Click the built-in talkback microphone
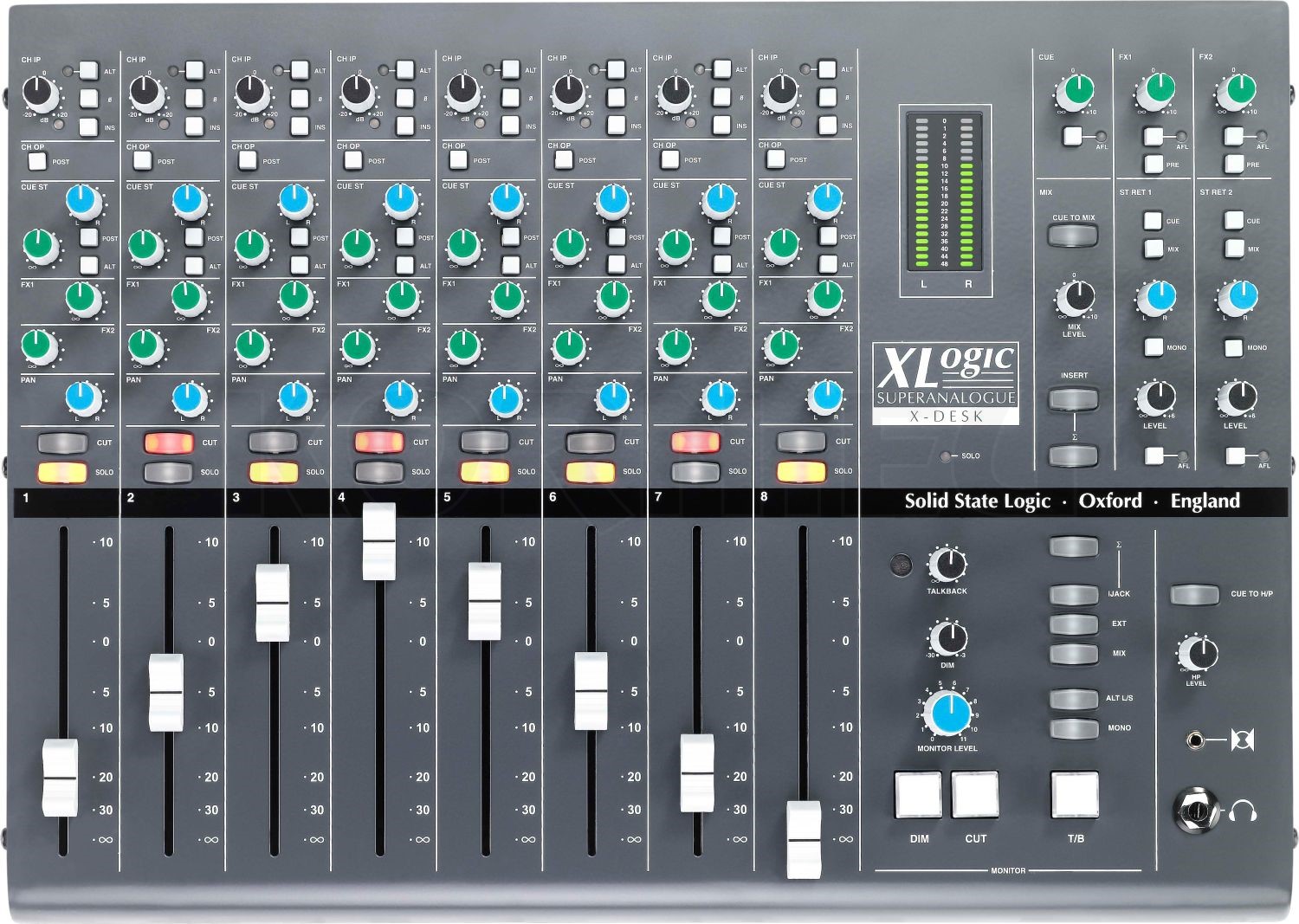Viewport: 1299px width, 924px height. [x=902, y=566]
